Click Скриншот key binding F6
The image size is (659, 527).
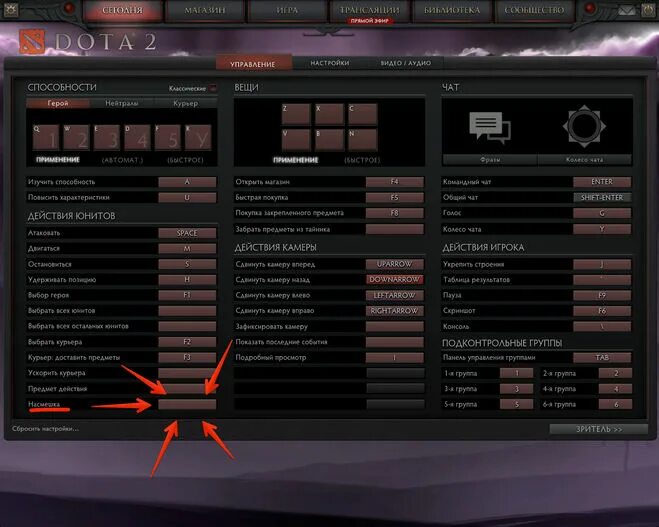pyautogui.click(x=602, y=311)
